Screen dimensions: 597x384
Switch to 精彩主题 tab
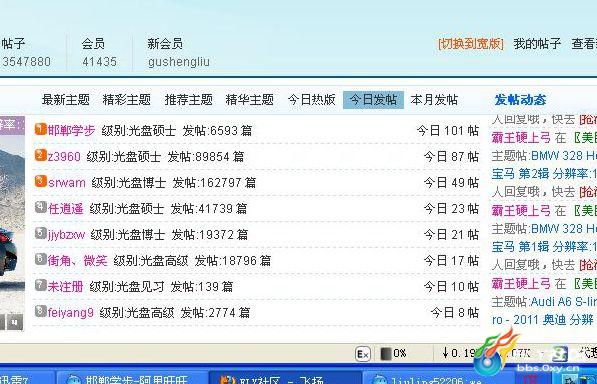(x=127, y=100)
